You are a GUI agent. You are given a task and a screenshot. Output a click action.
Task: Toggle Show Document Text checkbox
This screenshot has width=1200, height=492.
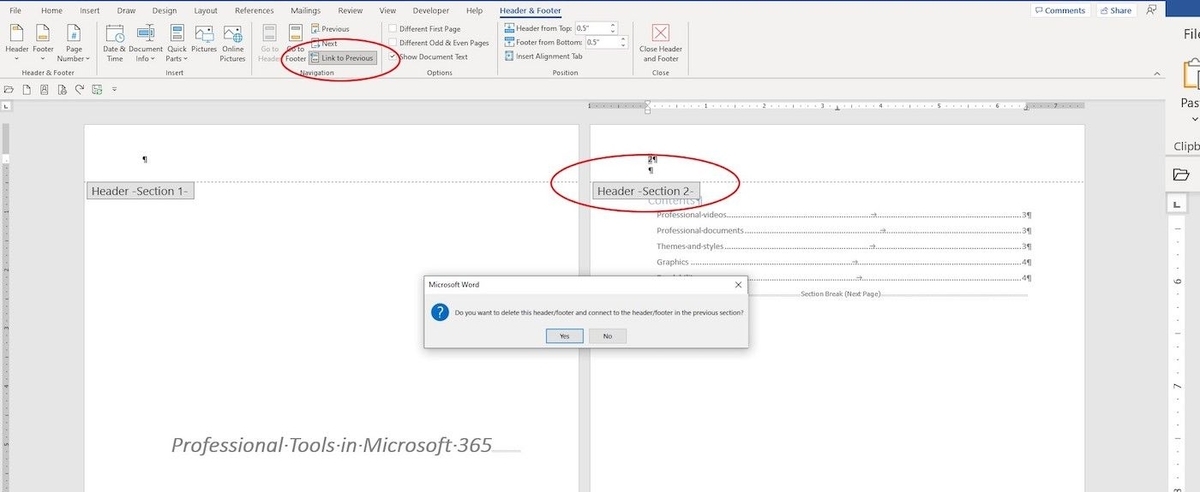tap(392, 57)
